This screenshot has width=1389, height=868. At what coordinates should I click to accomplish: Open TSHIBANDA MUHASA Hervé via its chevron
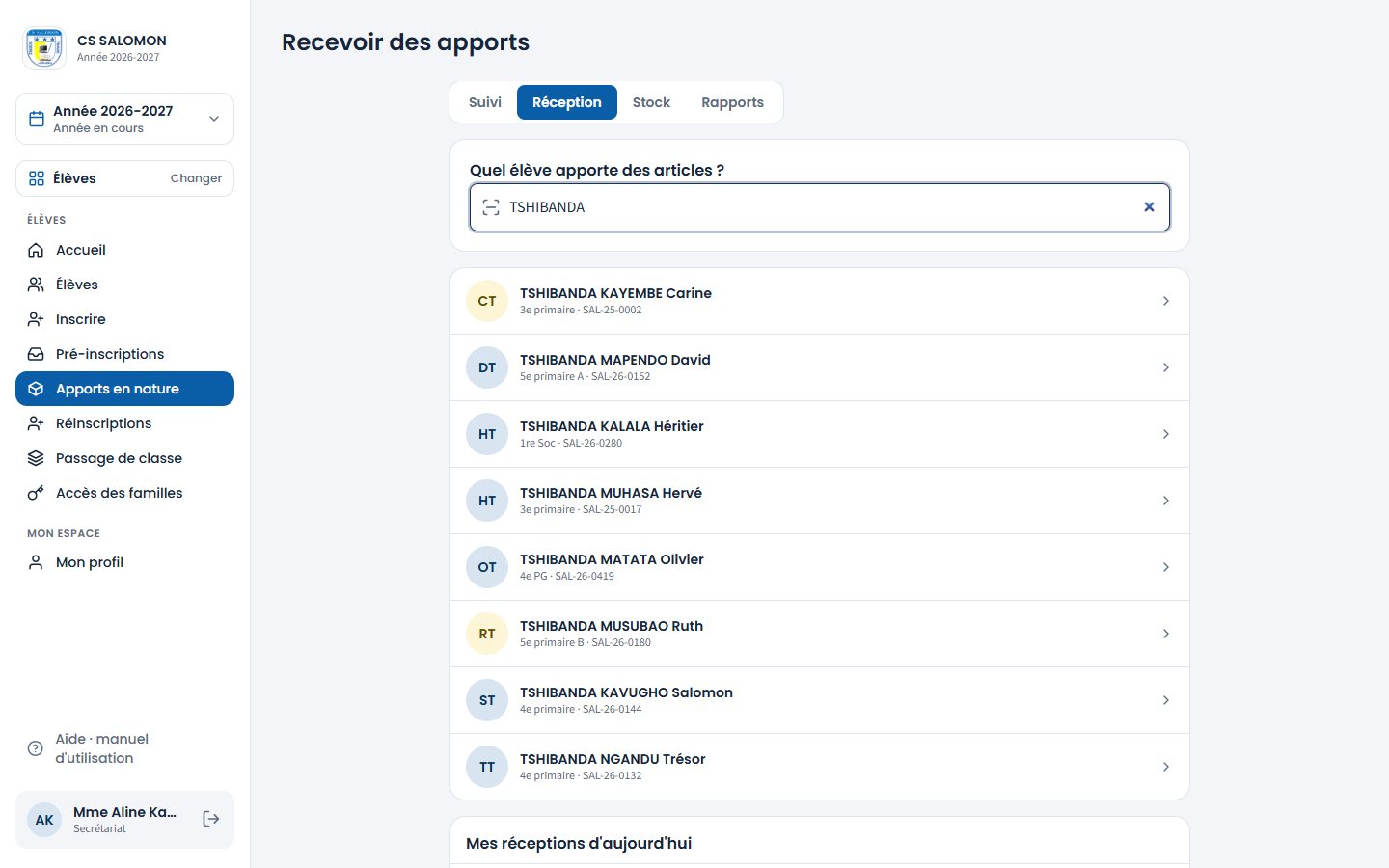click(x=1166, y=501)
